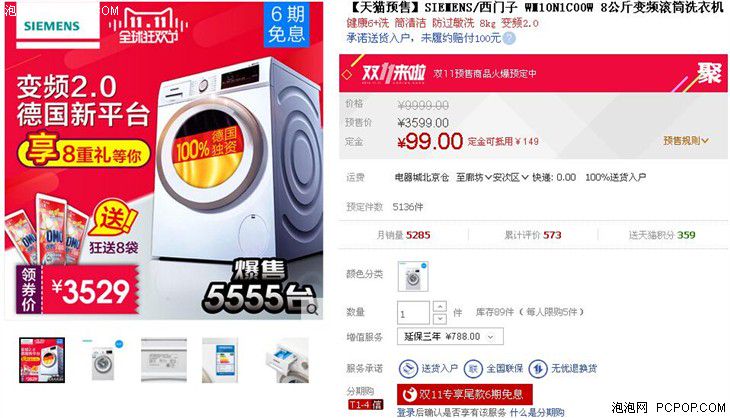Viewport: 730px width, 418px height.
Task: Click the 全国联保 service icon
Action: coord(473,369)
